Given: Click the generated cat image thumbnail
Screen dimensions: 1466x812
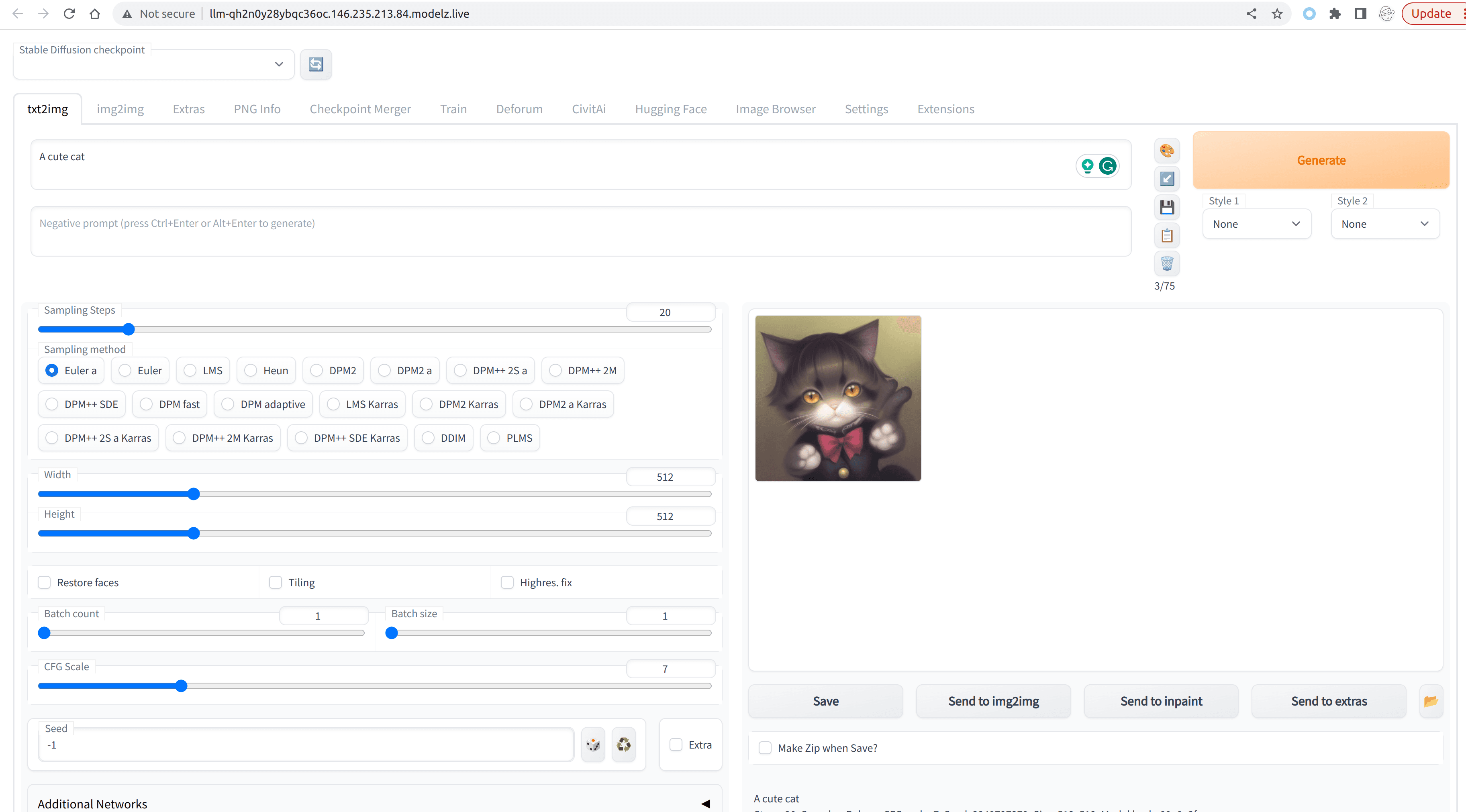Looking at the screenshot, I should coord(838,398).
